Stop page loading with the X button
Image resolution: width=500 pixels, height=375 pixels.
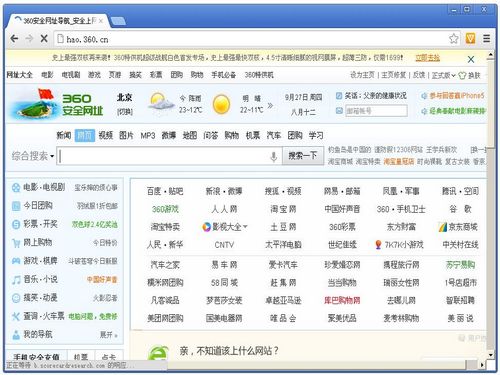click(x=44, y=39)
